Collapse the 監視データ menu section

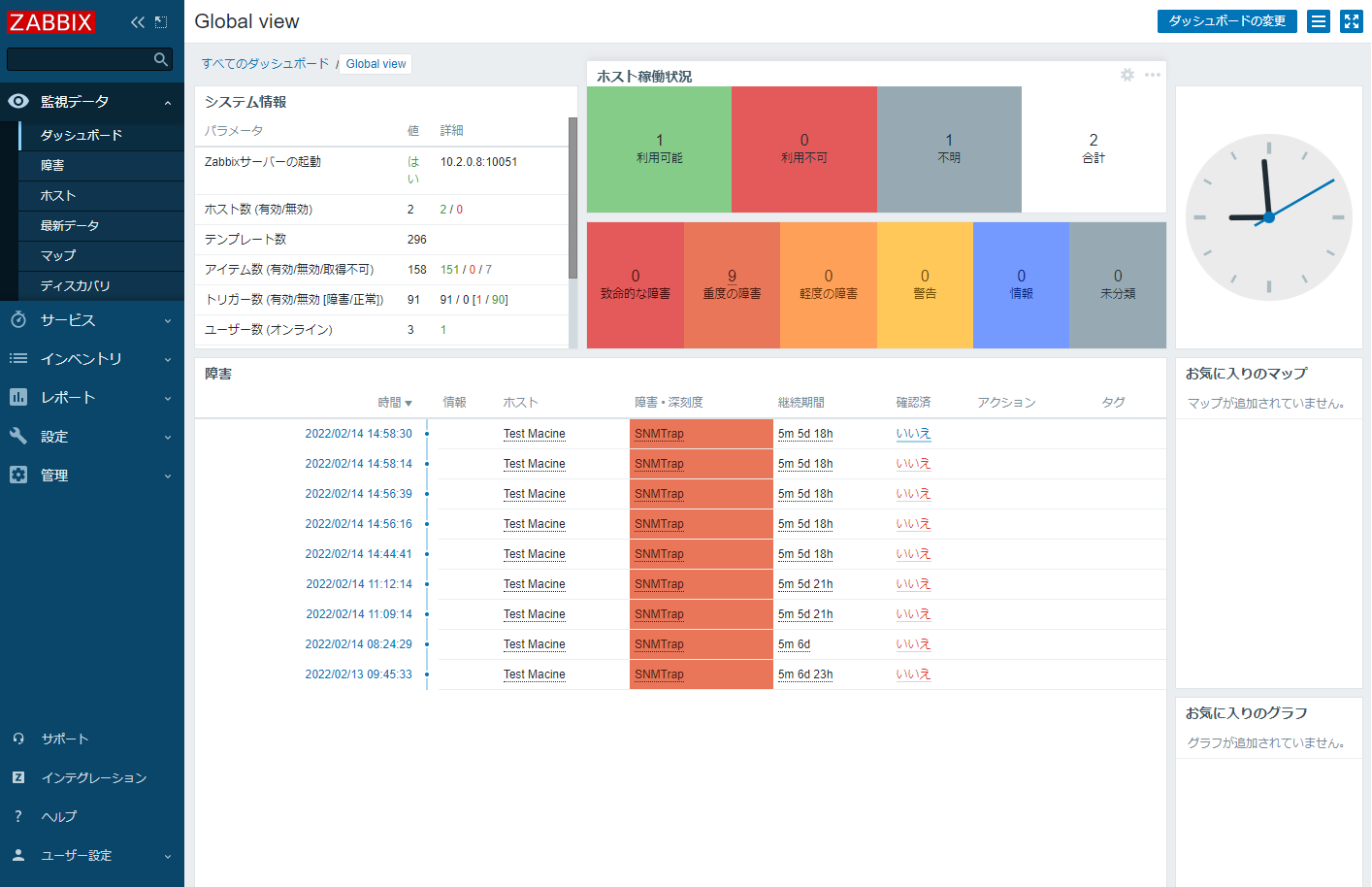pyautogui.click(x=168, y=102)
